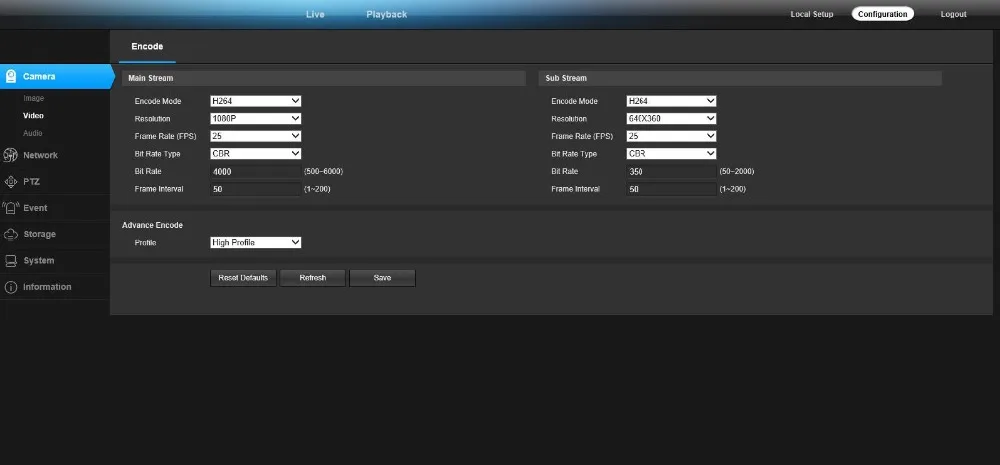Click the Event alarm icon
The image size is (1000, 465).
coord(10,208)
